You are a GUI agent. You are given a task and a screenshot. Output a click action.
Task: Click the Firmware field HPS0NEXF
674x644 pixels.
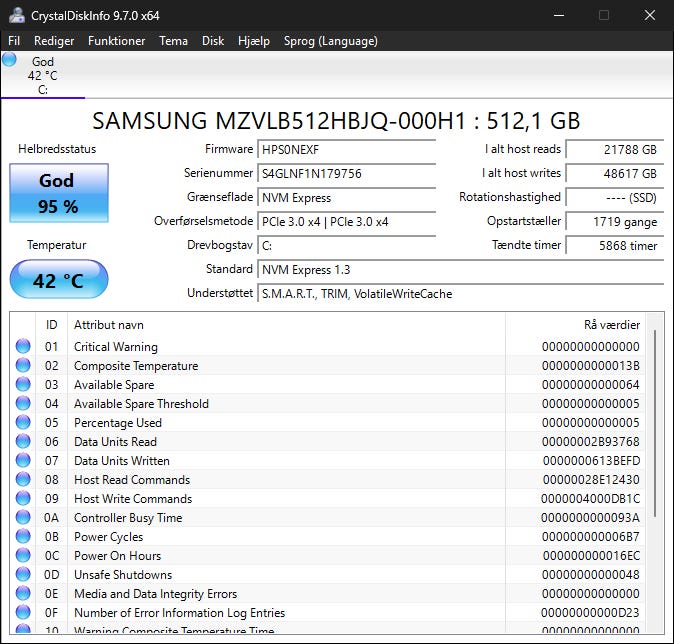pyautogui.click(x=346, y=150)
